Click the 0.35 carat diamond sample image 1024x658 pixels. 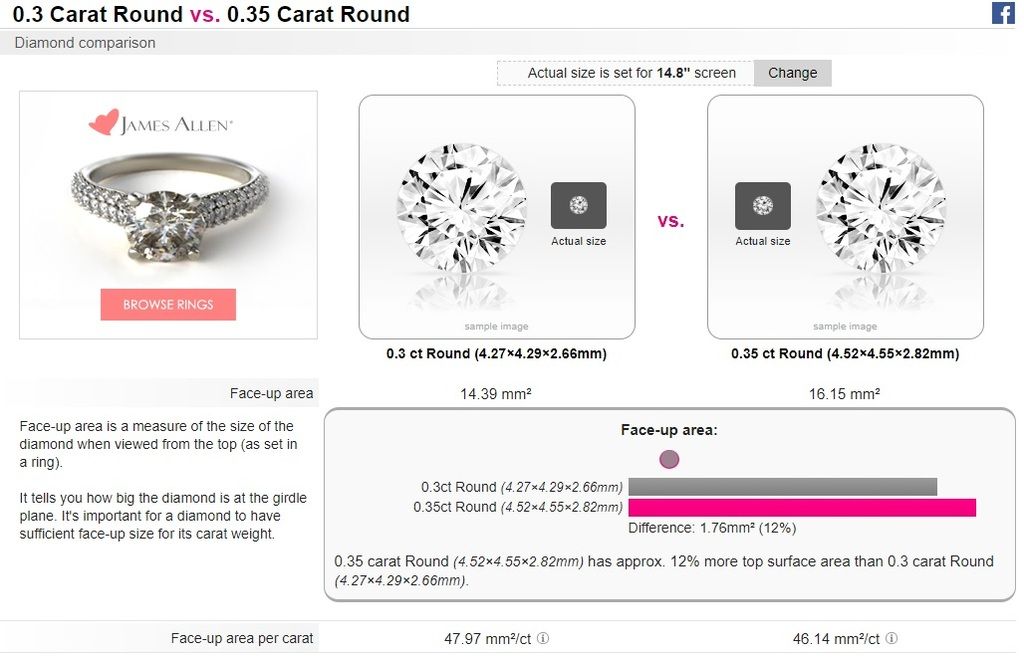[x=880, y=208]
